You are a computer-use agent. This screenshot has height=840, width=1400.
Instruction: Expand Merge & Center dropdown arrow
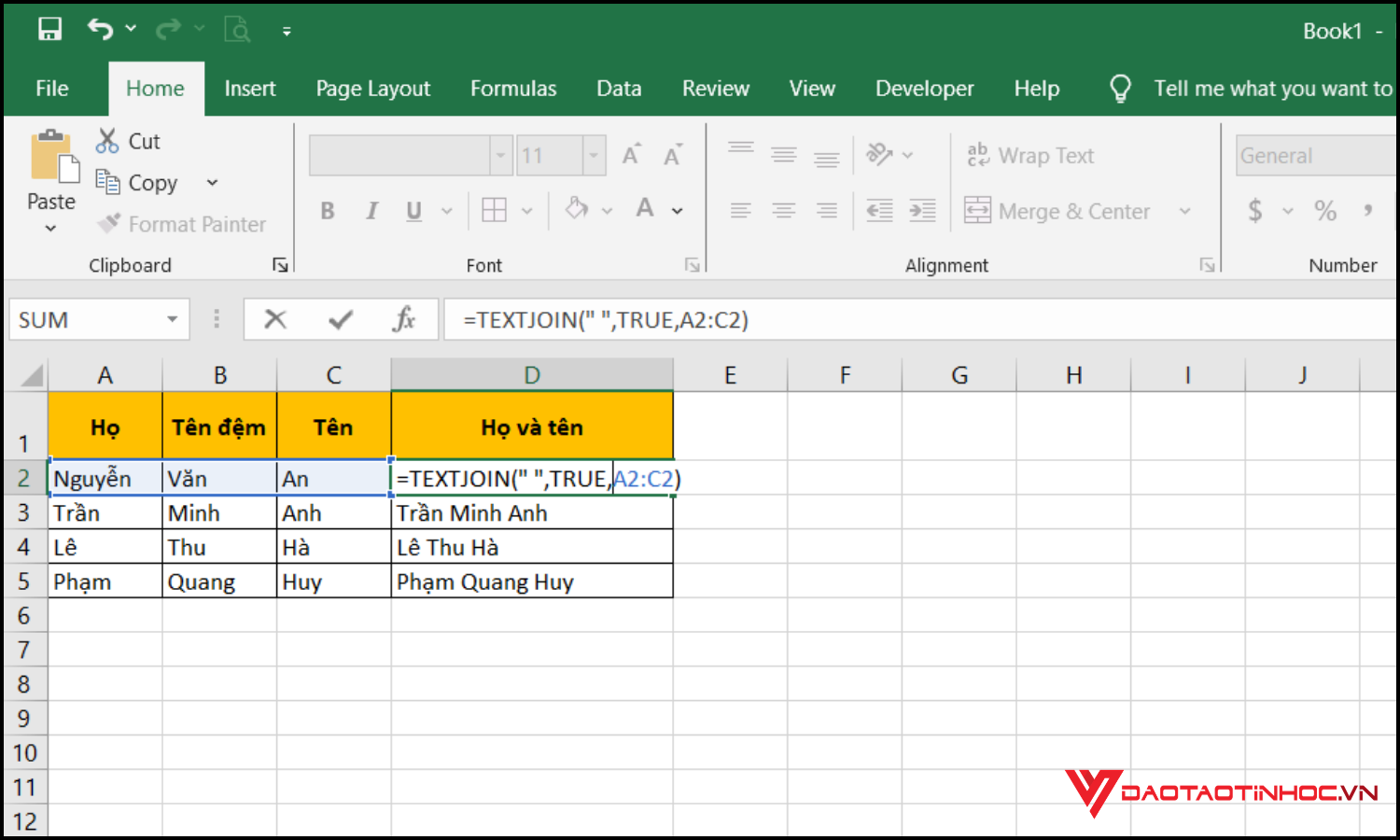[1185, 212]
